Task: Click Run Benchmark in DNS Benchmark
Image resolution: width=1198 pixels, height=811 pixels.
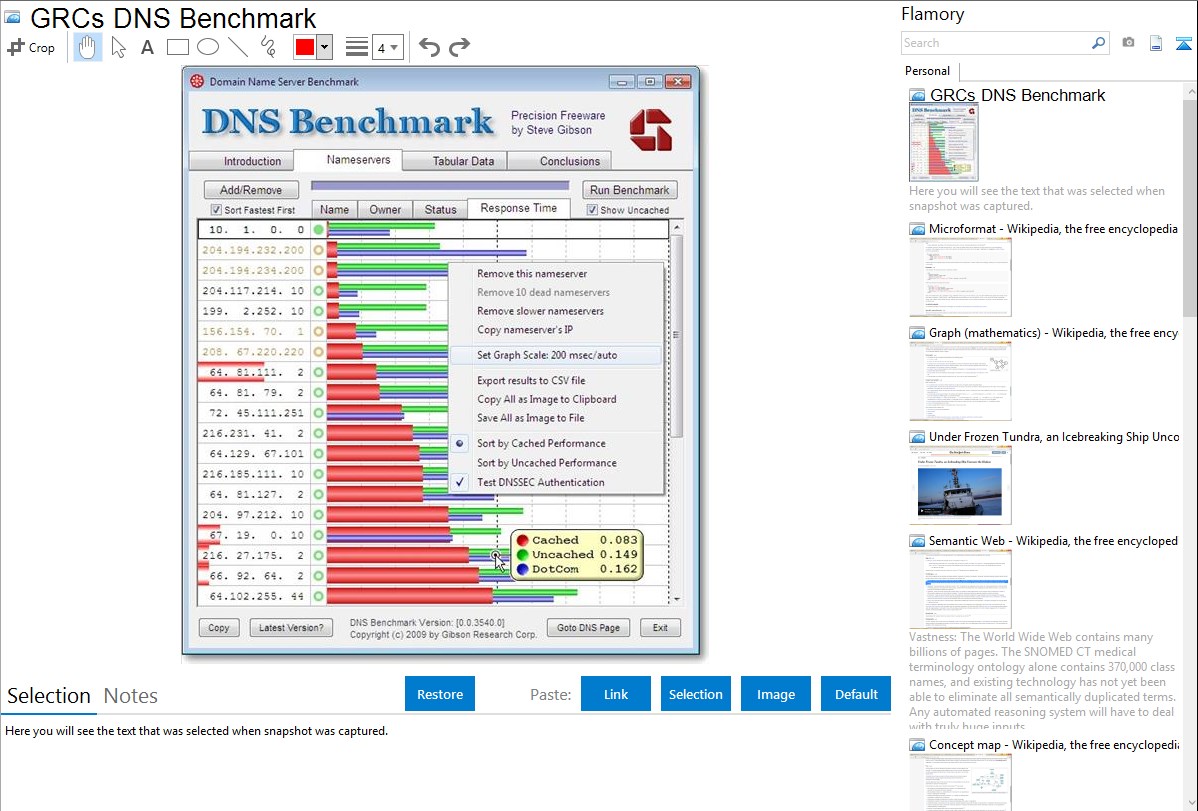Action: [x=630, y=190]
